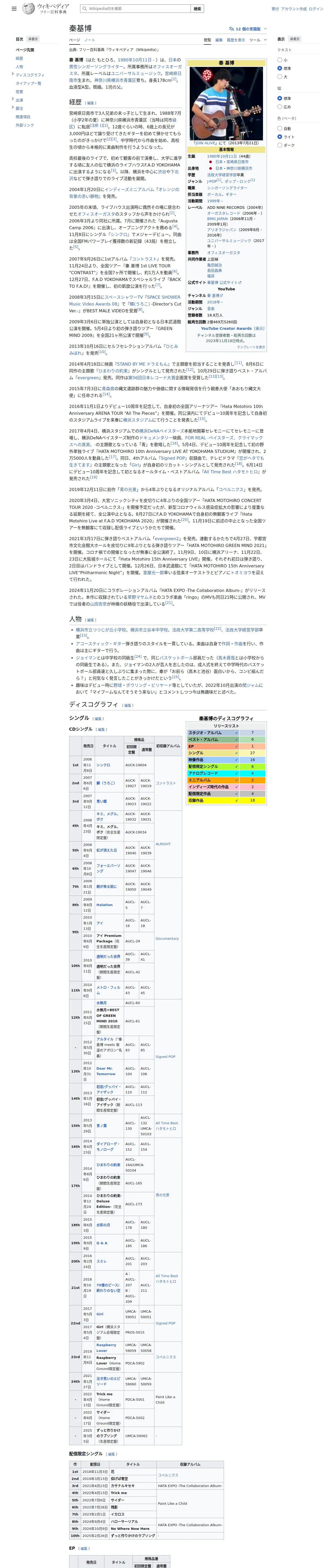Click the アカウント作成 link

[294, 9]
